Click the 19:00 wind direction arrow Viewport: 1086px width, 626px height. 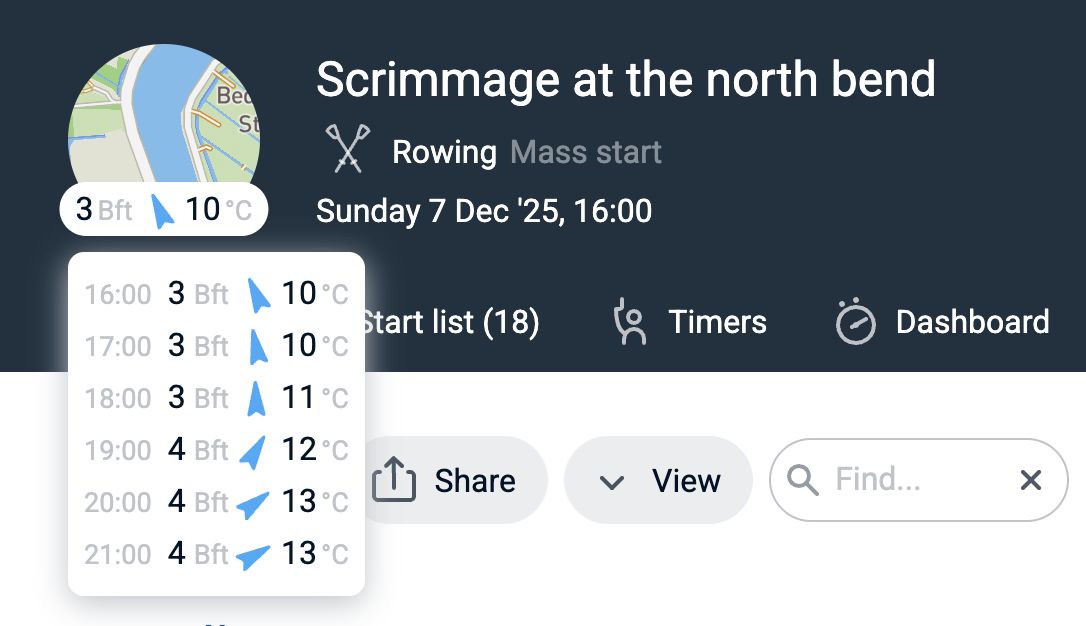(253, 452)
